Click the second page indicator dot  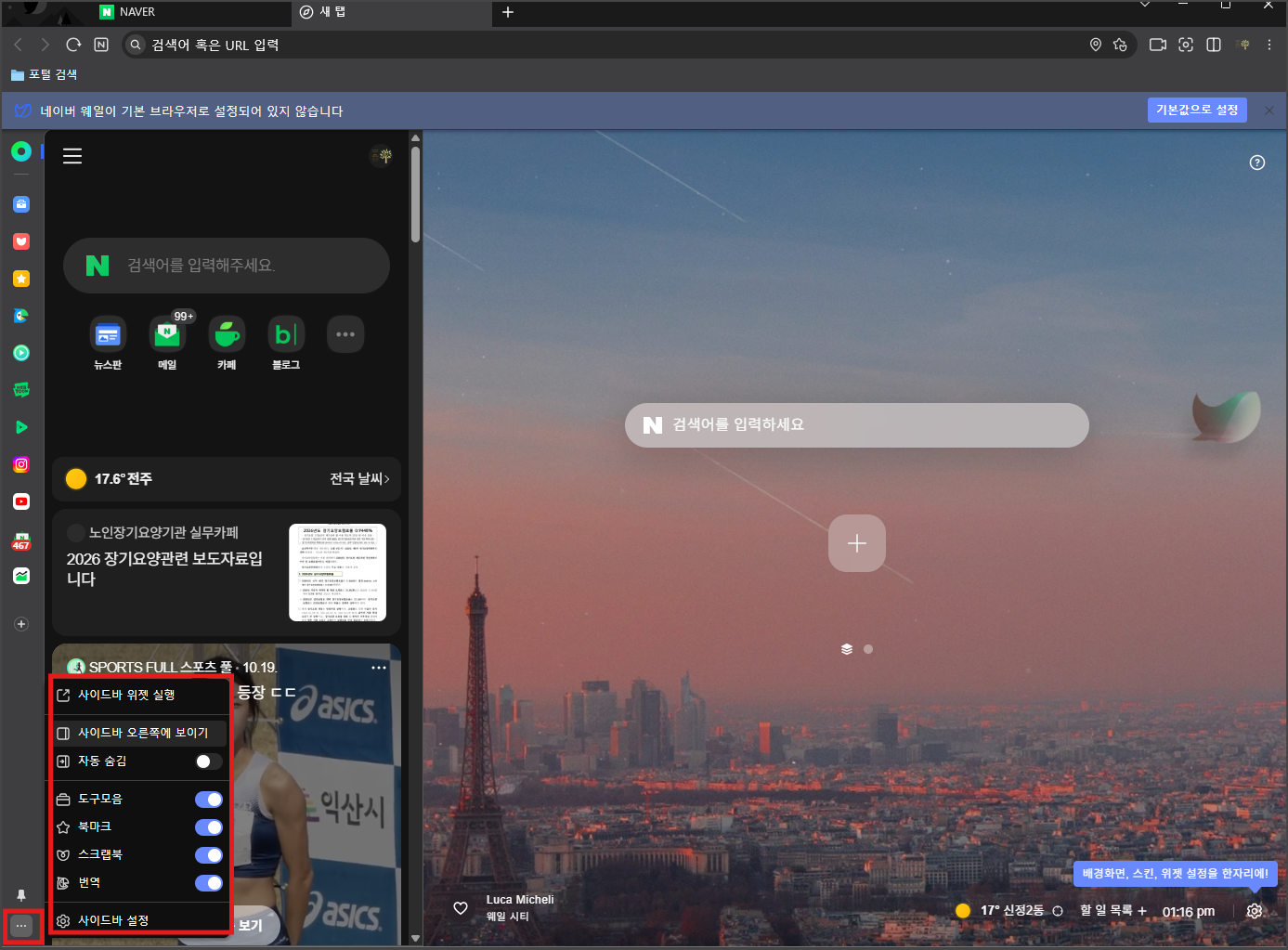pos(868,649)
